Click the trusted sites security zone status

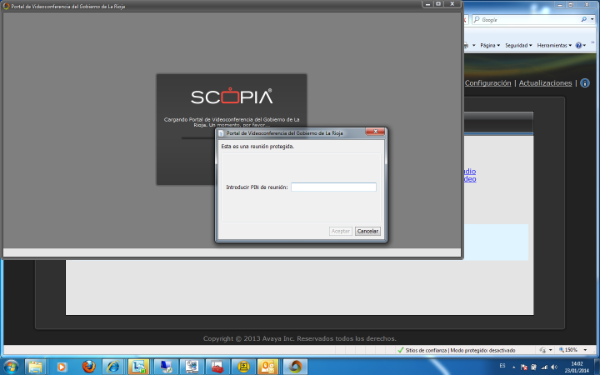pyautogui.click(x=457, y=350)
